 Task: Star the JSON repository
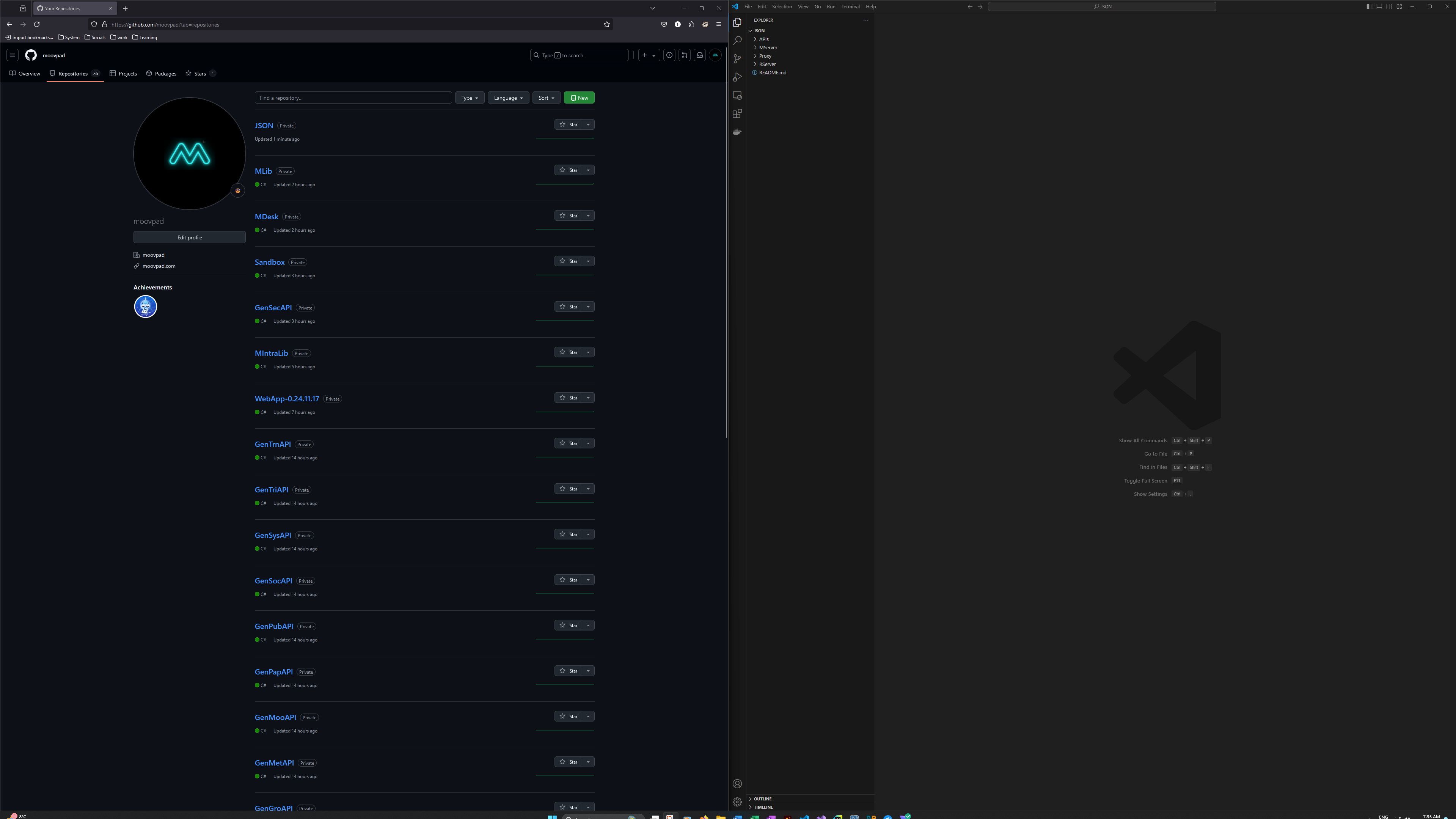pos(568,124)
